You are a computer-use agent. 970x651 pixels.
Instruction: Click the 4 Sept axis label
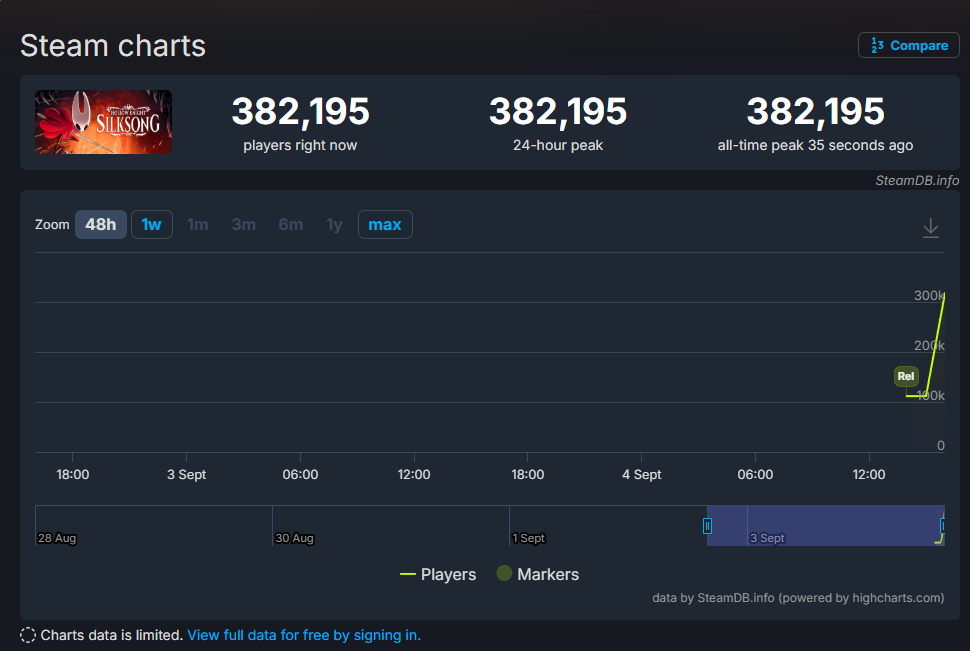coord(642,475)
